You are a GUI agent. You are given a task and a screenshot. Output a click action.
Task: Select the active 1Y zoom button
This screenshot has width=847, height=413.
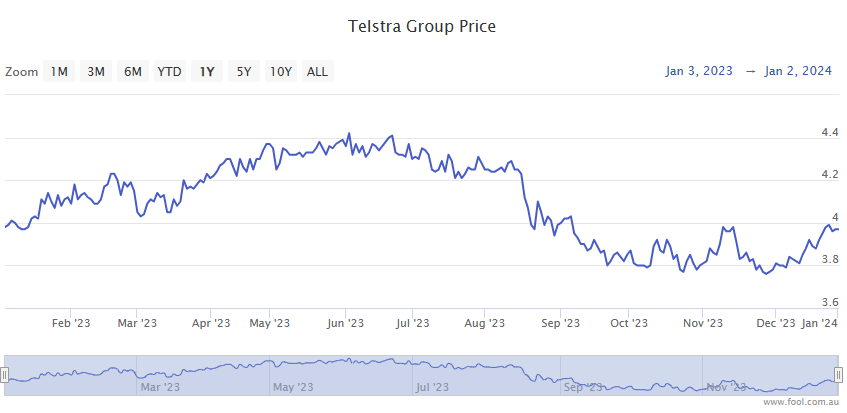tap(207, 71)
